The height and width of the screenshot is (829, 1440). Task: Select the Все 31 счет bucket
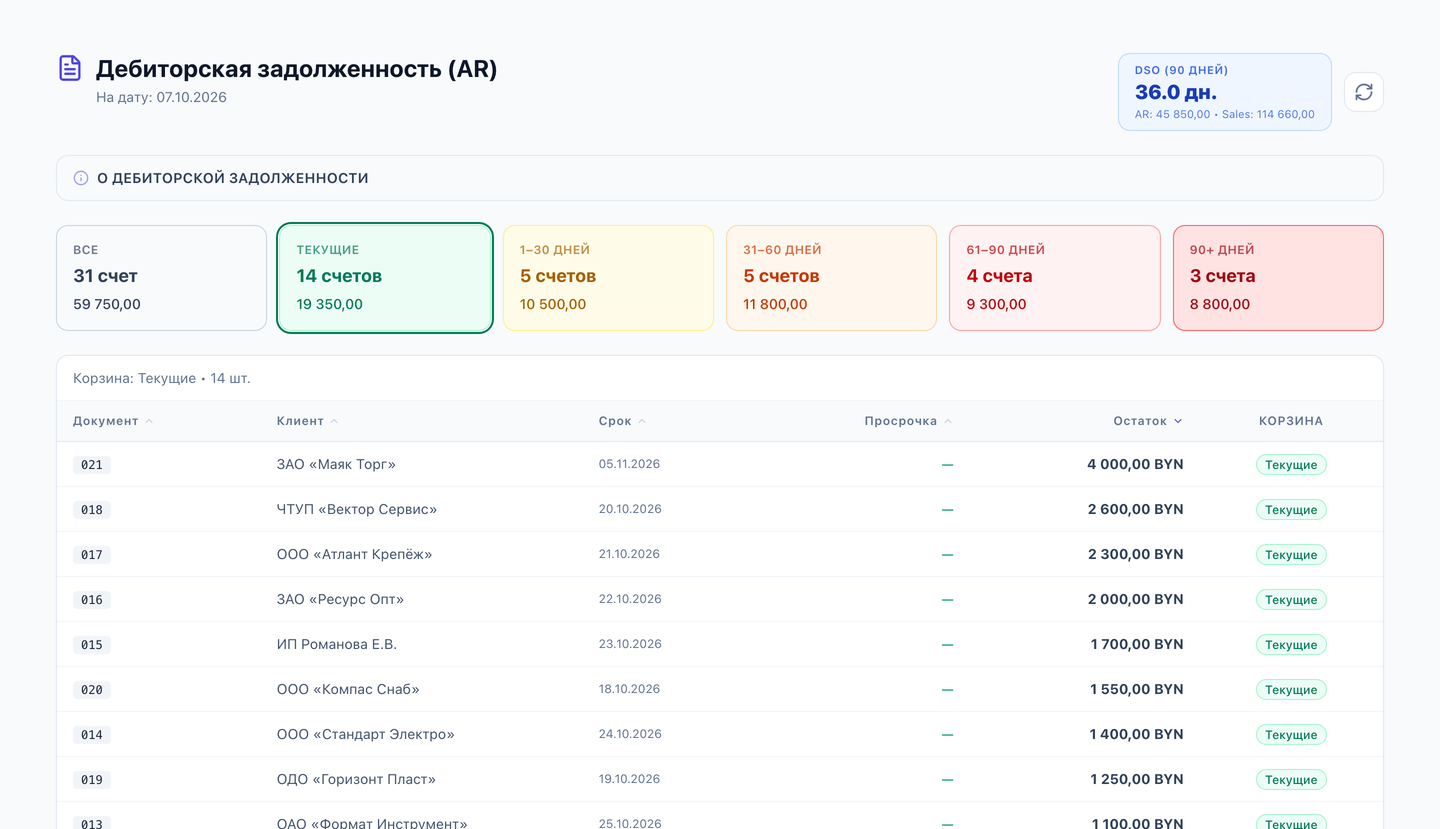[162, 278]
